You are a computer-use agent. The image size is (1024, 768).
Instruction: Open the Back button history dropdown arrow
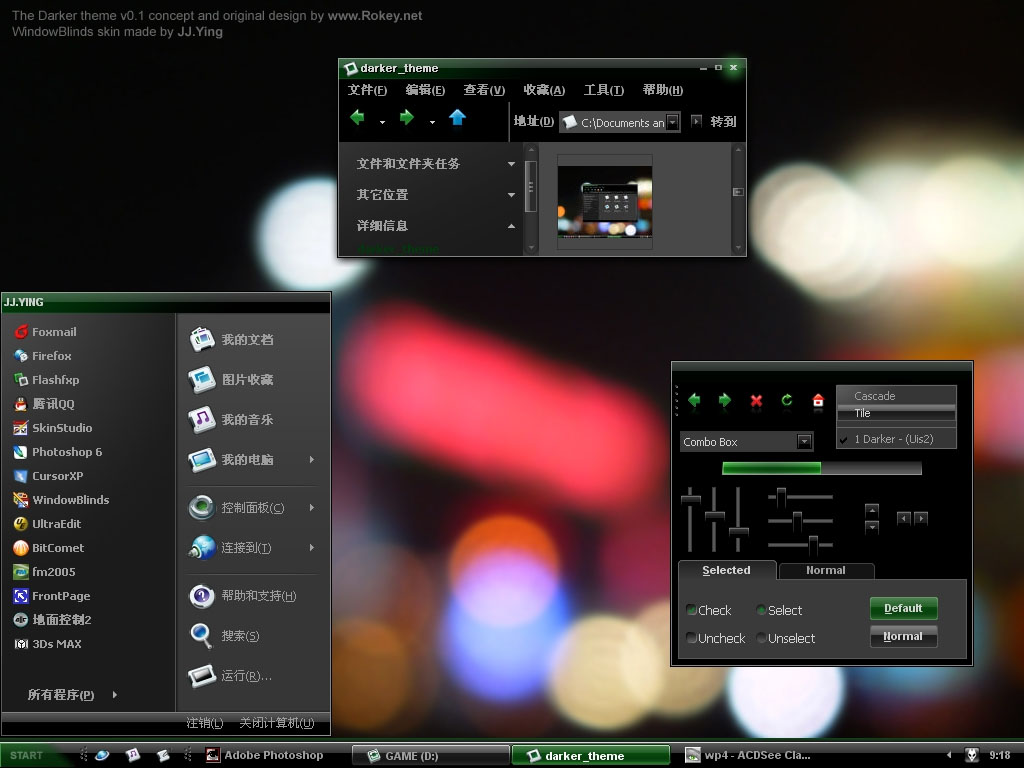click(x=382, y=121)
